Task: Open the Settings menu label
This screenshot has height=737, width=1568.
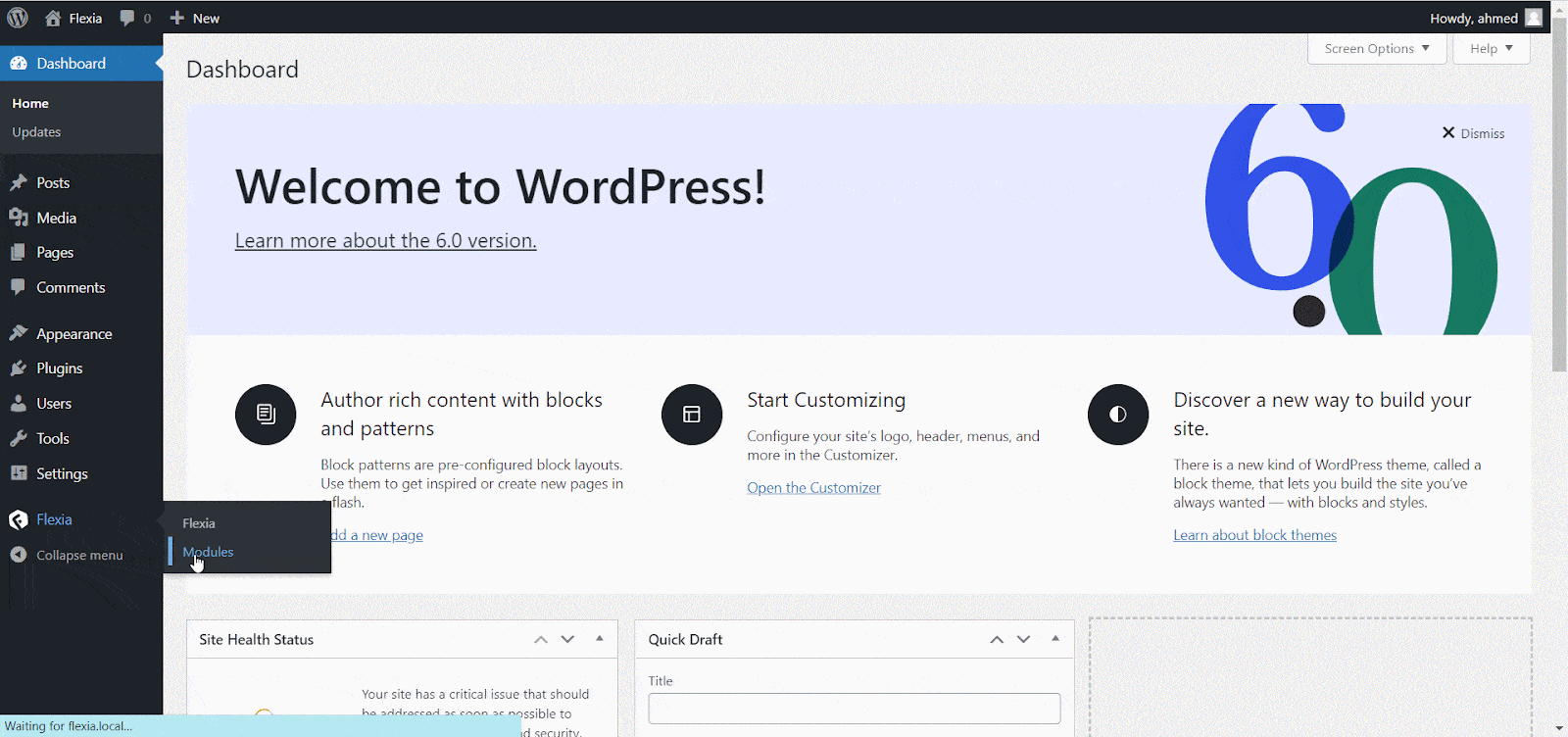Action: (x=62, y=473)
